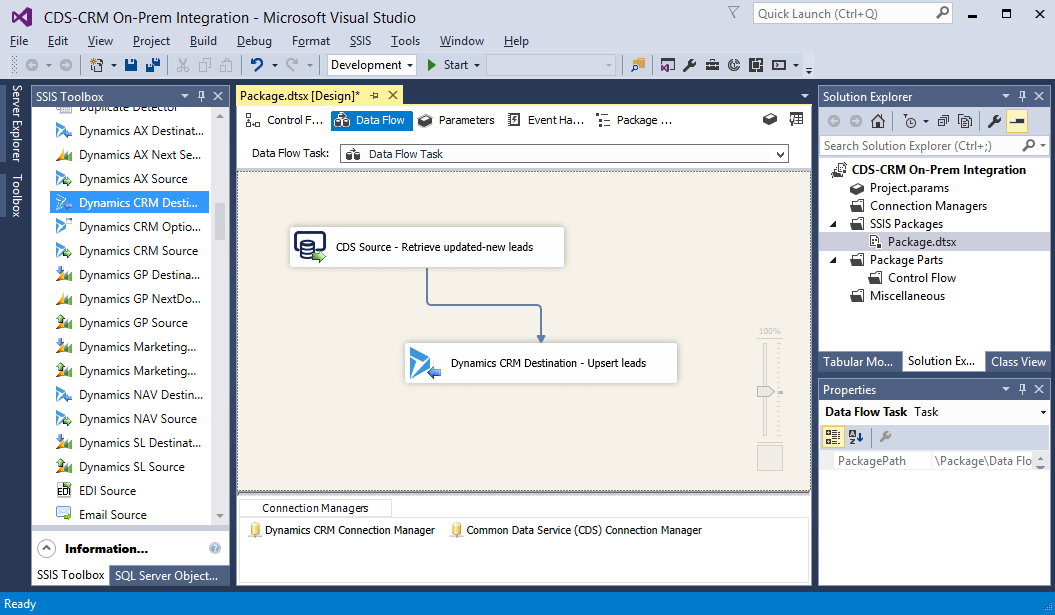Open the Start button dropdown arrow
This screenshot has width=1055, height=615.
point(477,65)
